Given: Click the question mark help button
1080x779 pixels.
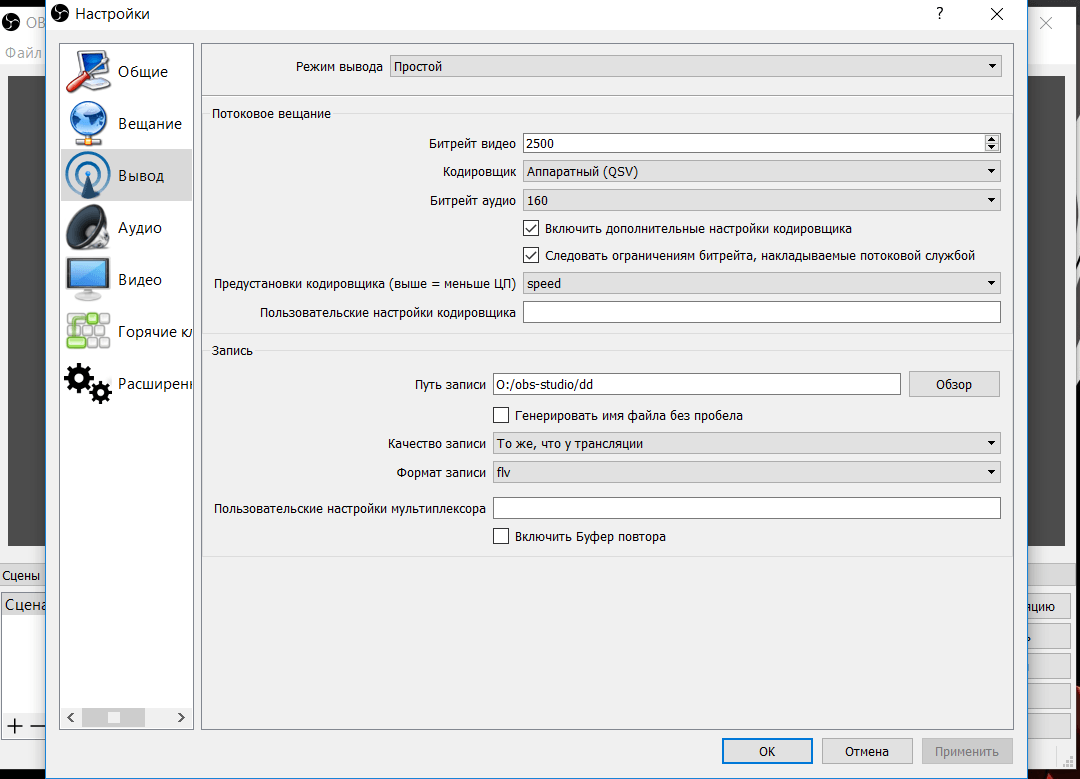Looking at the screenshot, I should 939,13.
